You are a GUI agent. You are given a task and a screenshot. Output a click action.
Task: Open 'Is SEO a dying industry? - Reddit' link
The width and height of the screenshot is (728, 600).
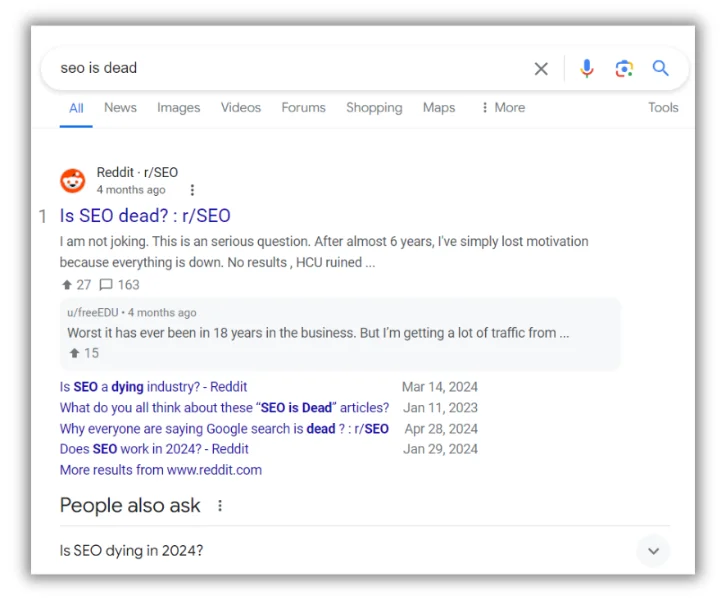pyautogui.click(x=153, y=387)
